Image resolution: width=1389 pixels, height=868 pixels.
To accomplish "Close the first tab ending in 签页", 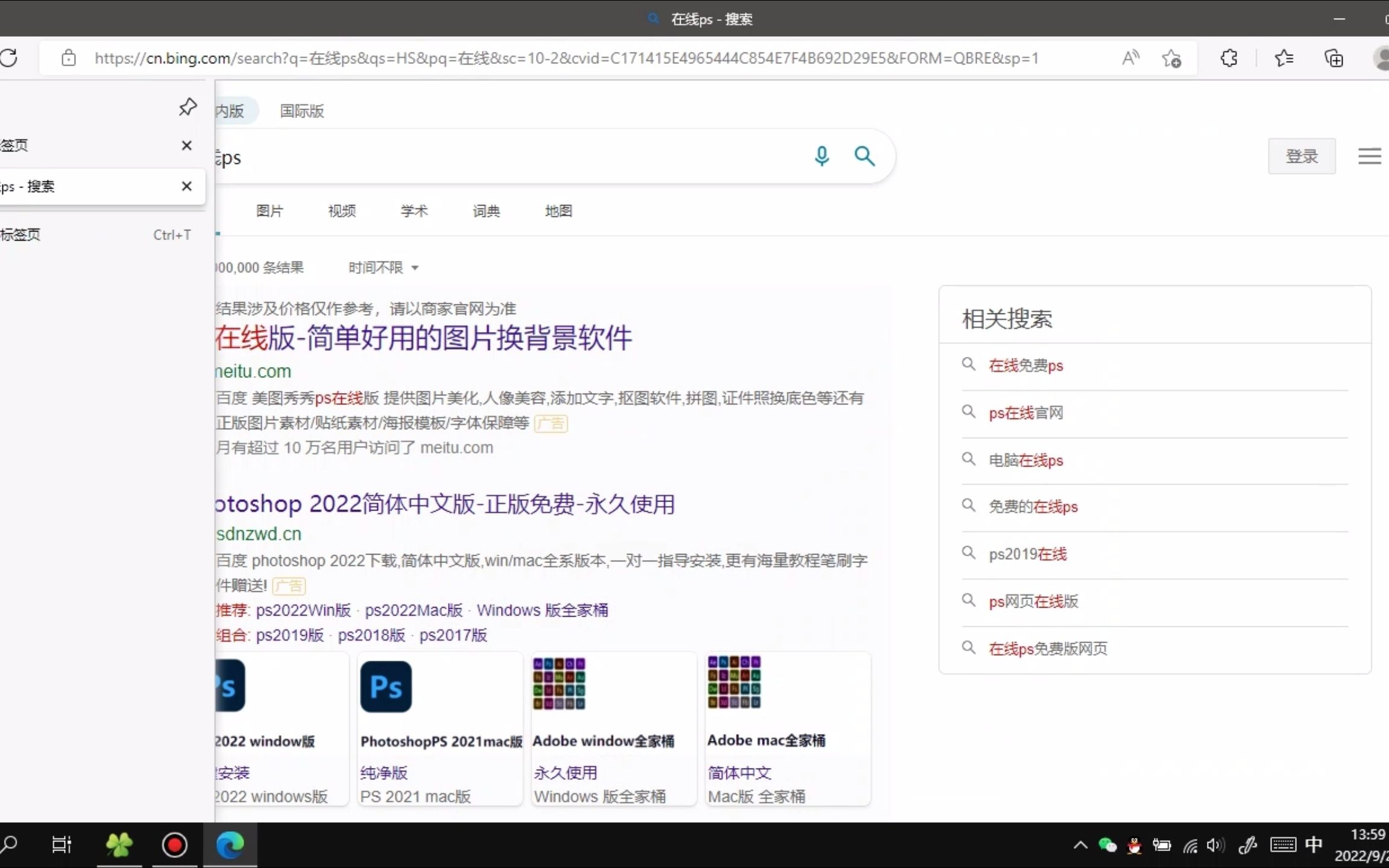I will [x=186, y=145].
